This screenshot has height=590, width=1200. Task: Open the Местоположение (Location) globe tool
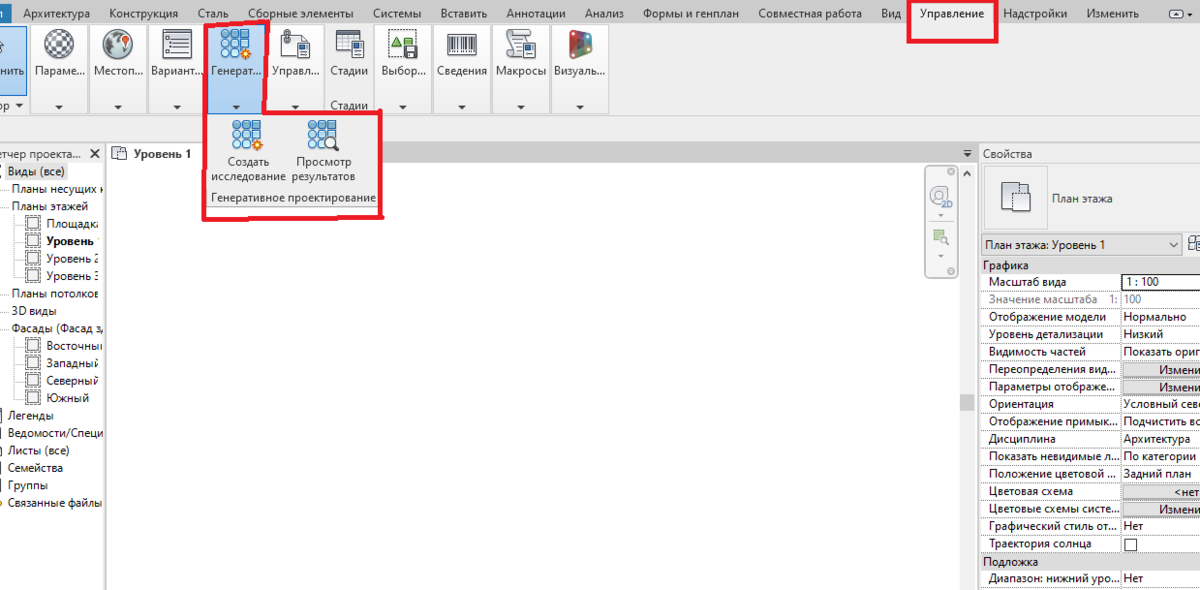(x=118, y=46)
